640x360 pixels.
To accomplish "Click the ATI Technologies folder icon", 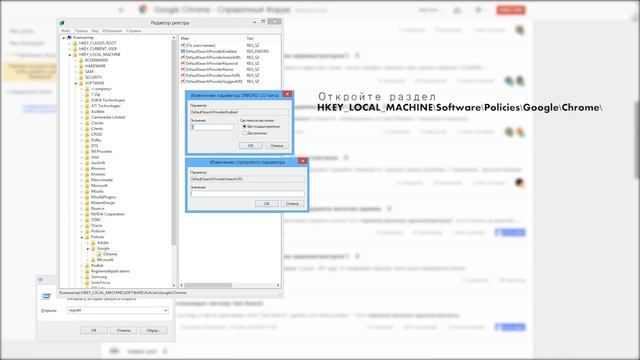I will pos(87,106).
